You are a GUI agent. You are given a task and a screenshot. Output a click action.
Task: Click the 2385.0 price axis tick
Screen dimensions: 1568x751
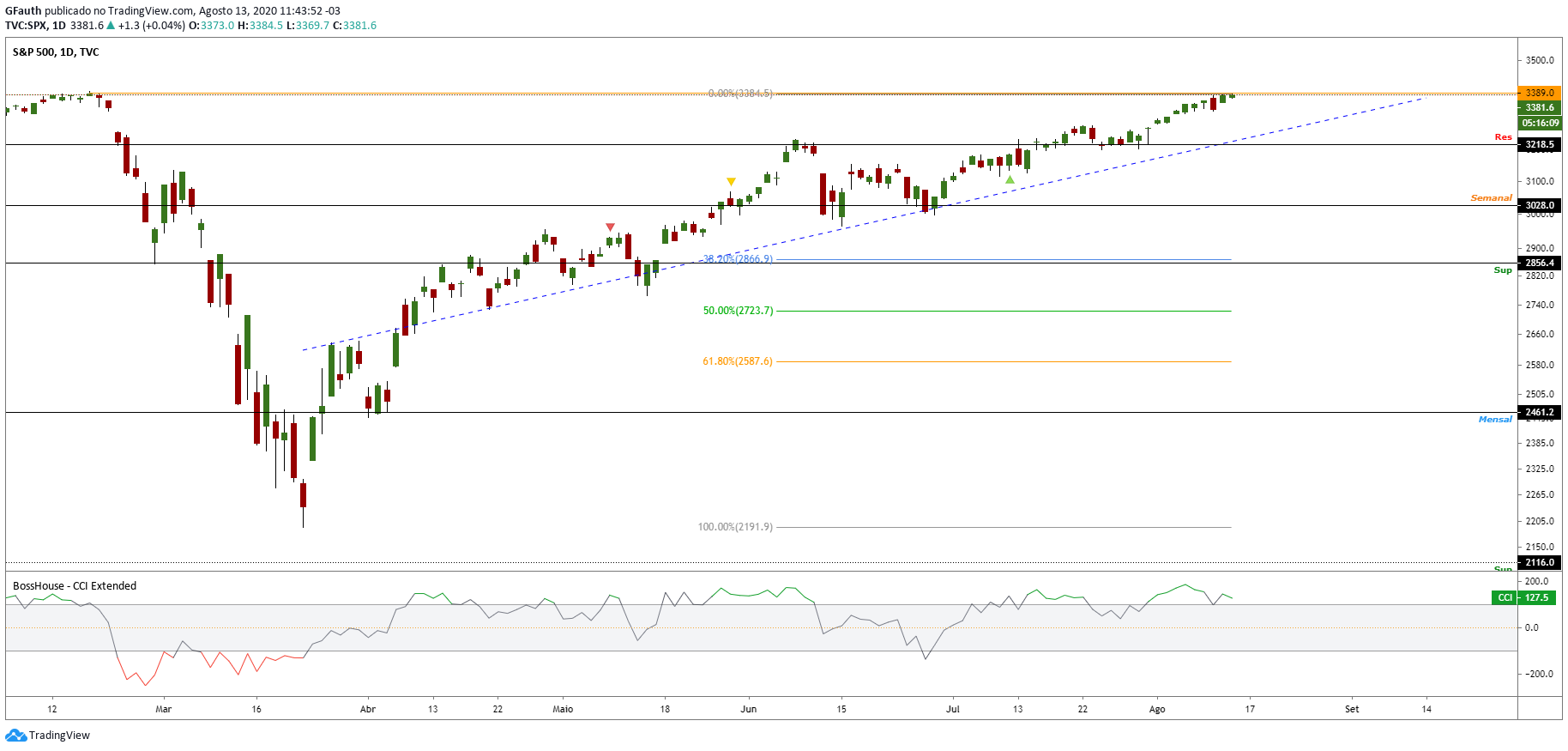coord(1541,443)
